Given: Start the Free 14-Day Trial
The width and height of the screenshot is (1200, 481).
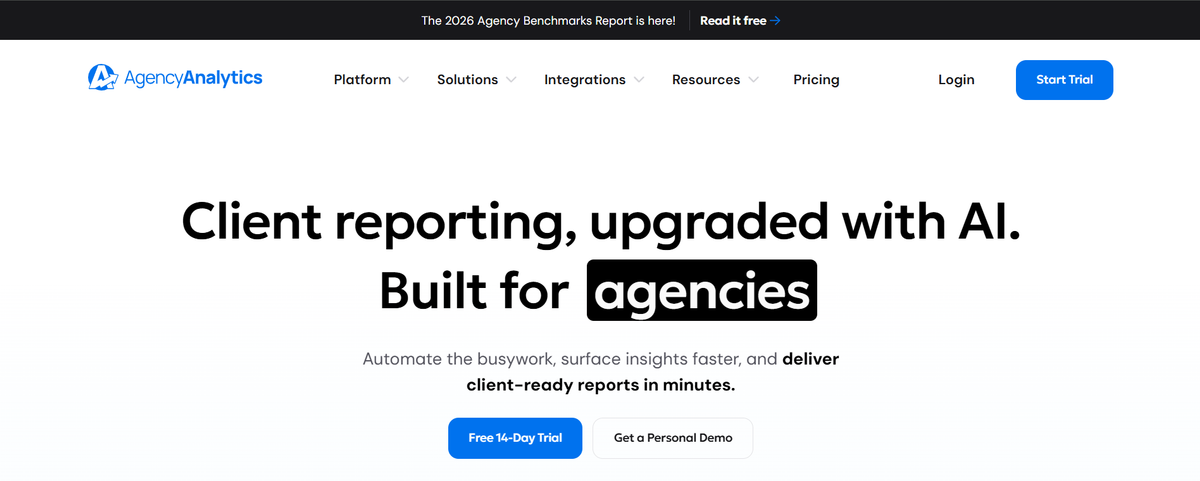Looking at the screenshot, I should [515, 438].
